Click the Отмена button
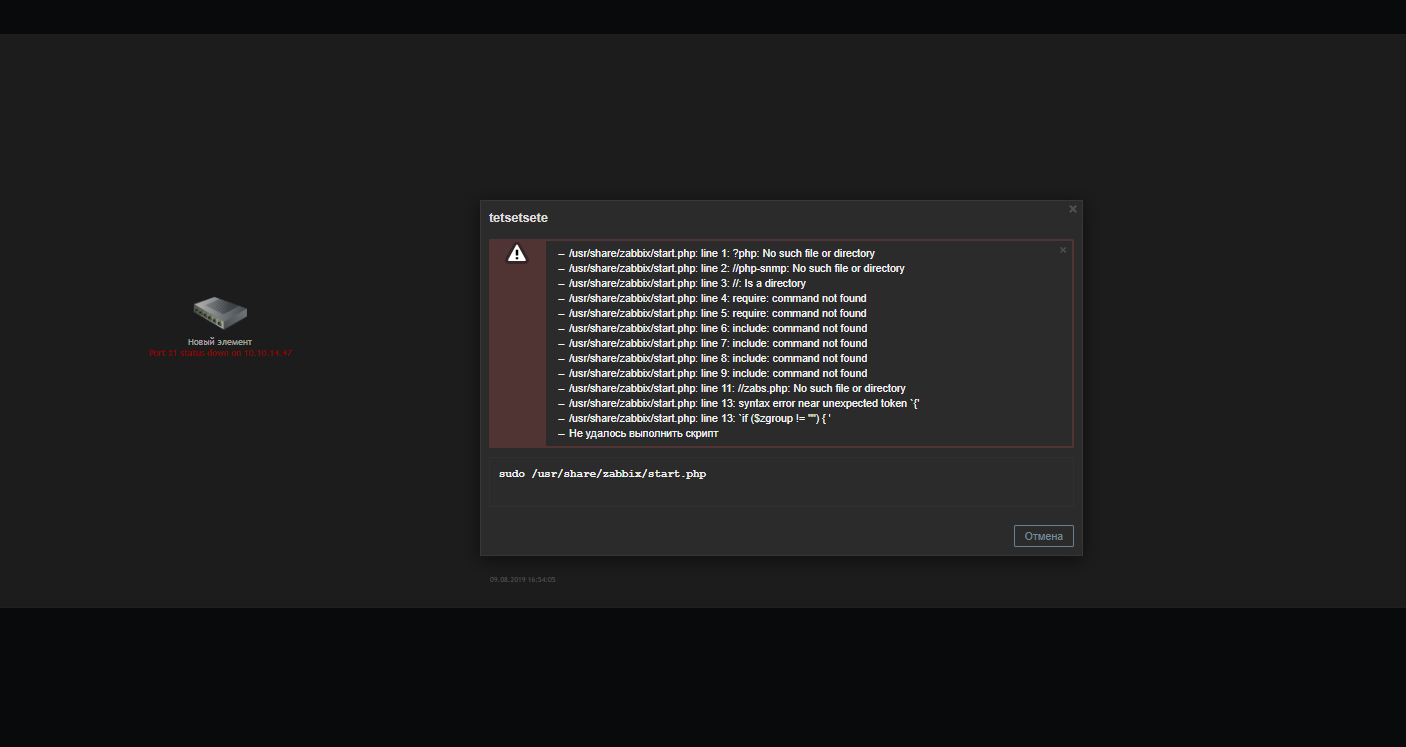Viewport: 1406px width, 747px height. click(1043, 536)
